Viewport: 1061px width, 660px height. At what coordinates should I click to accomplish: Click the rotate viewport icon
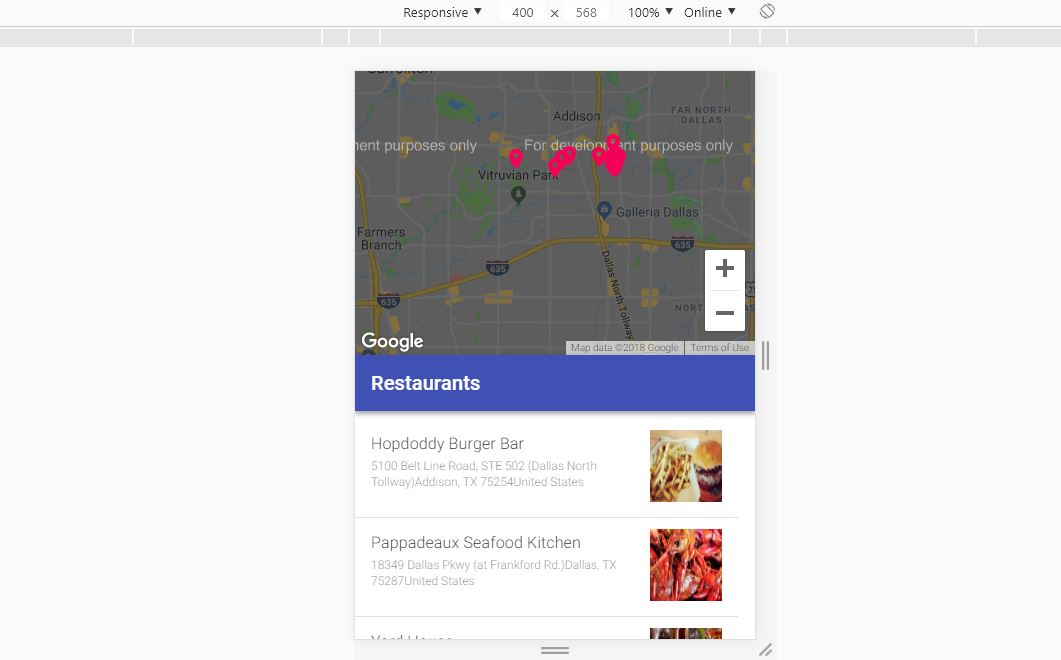(x=767, y=12)
